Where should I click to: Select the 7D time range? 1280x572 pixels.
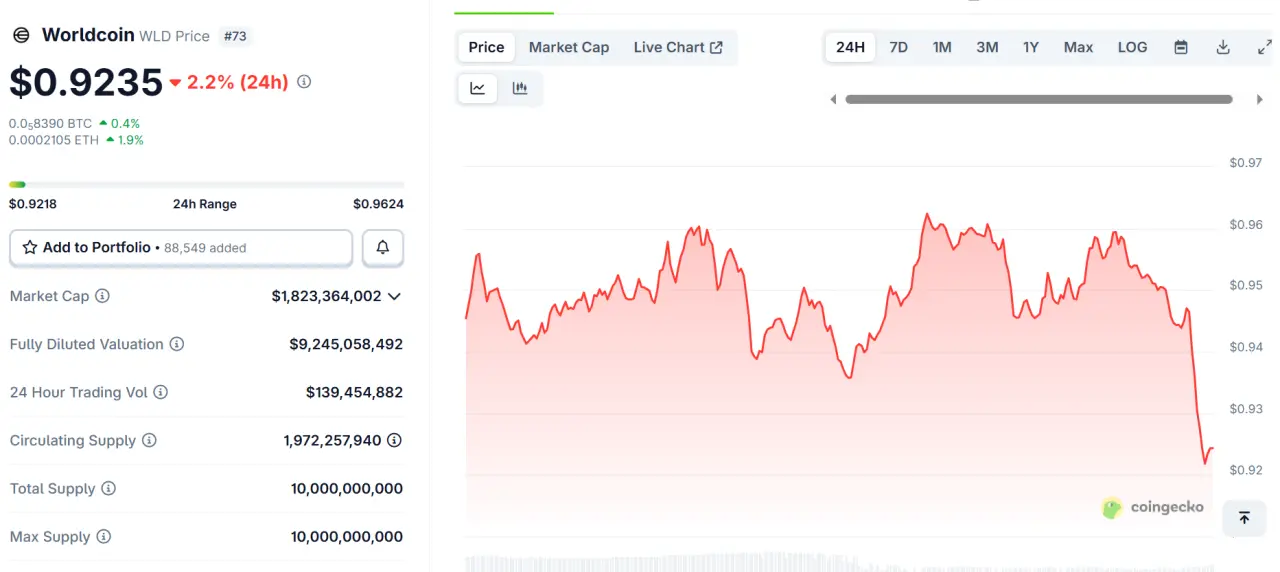[899, 47]
